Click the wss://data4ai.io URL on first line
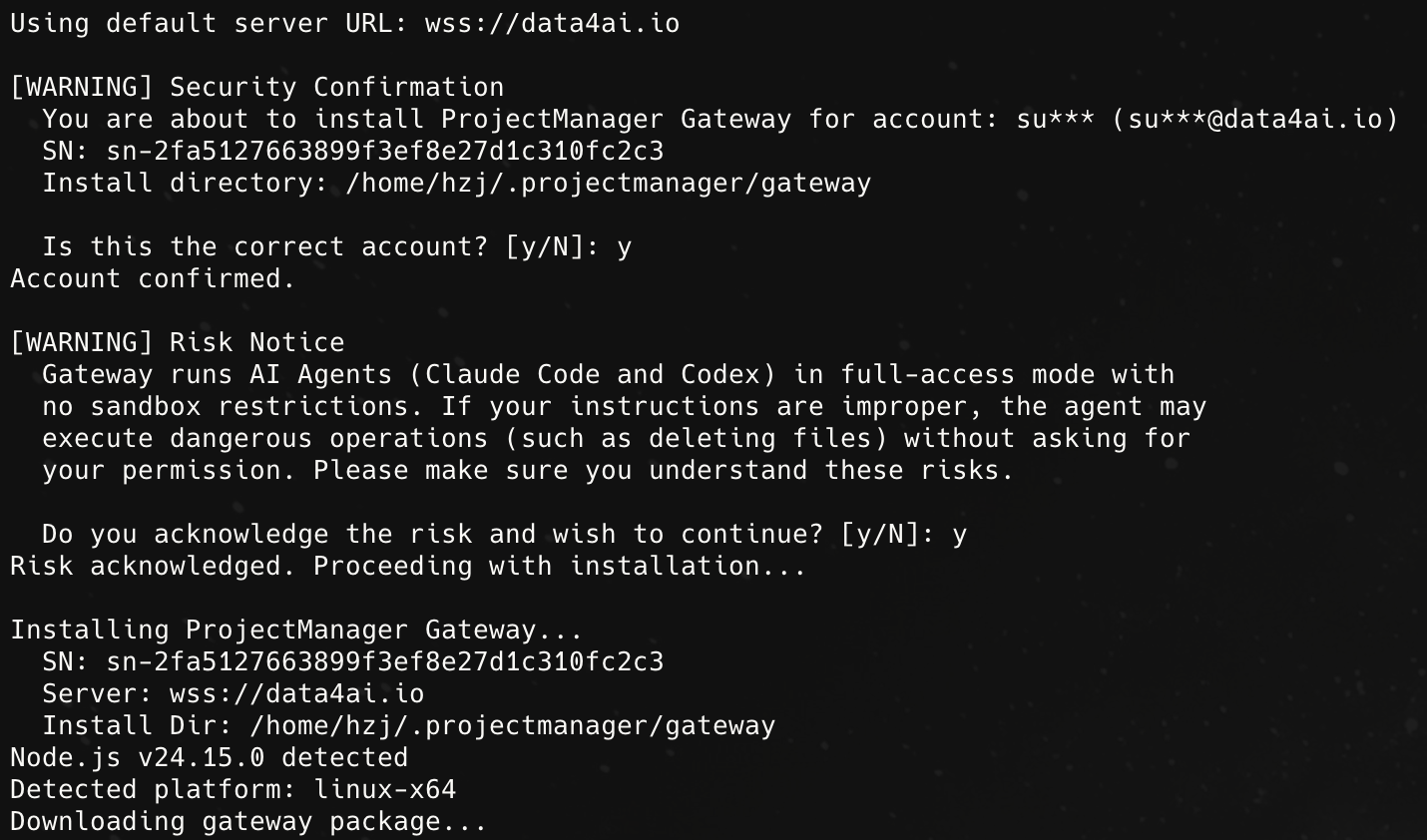This screenshot has width=1427, height=840. tap(552, 23)
